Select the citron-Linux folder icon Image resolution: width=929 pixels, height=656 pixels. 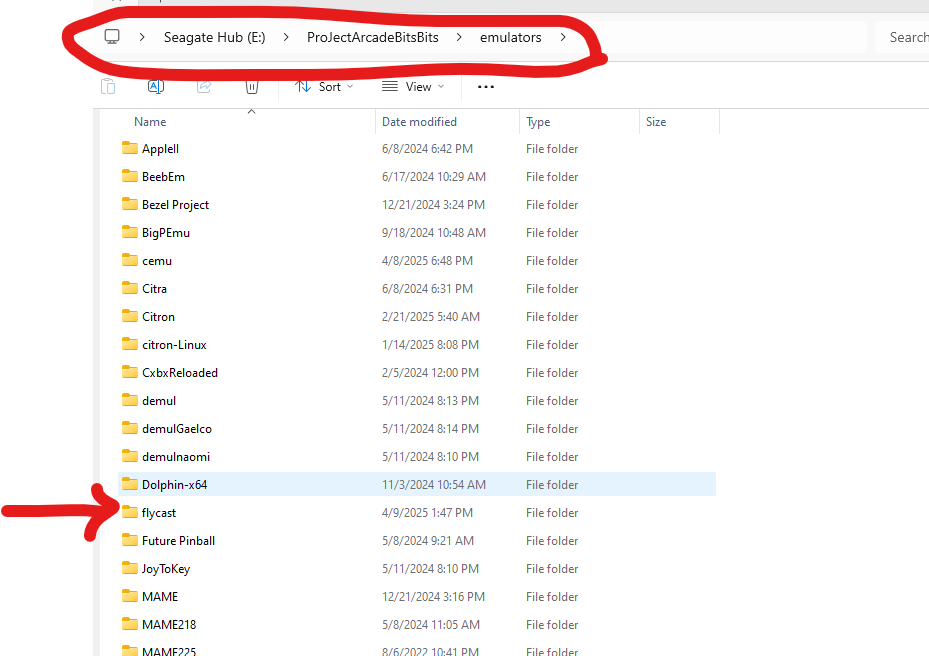click(130, 343)
